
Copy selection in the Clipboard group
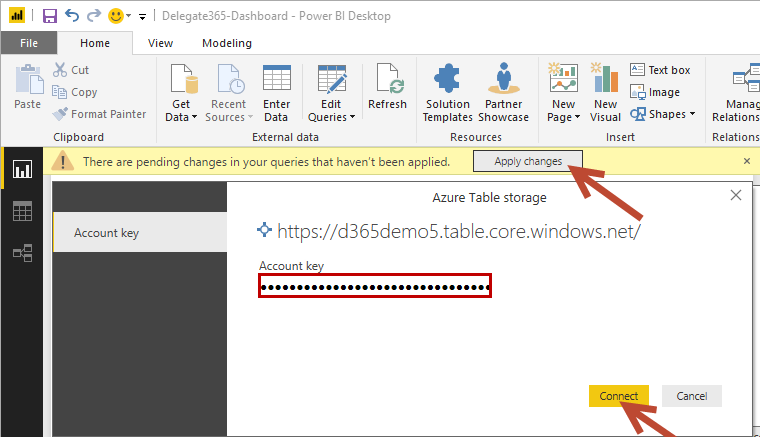[75, 92]
